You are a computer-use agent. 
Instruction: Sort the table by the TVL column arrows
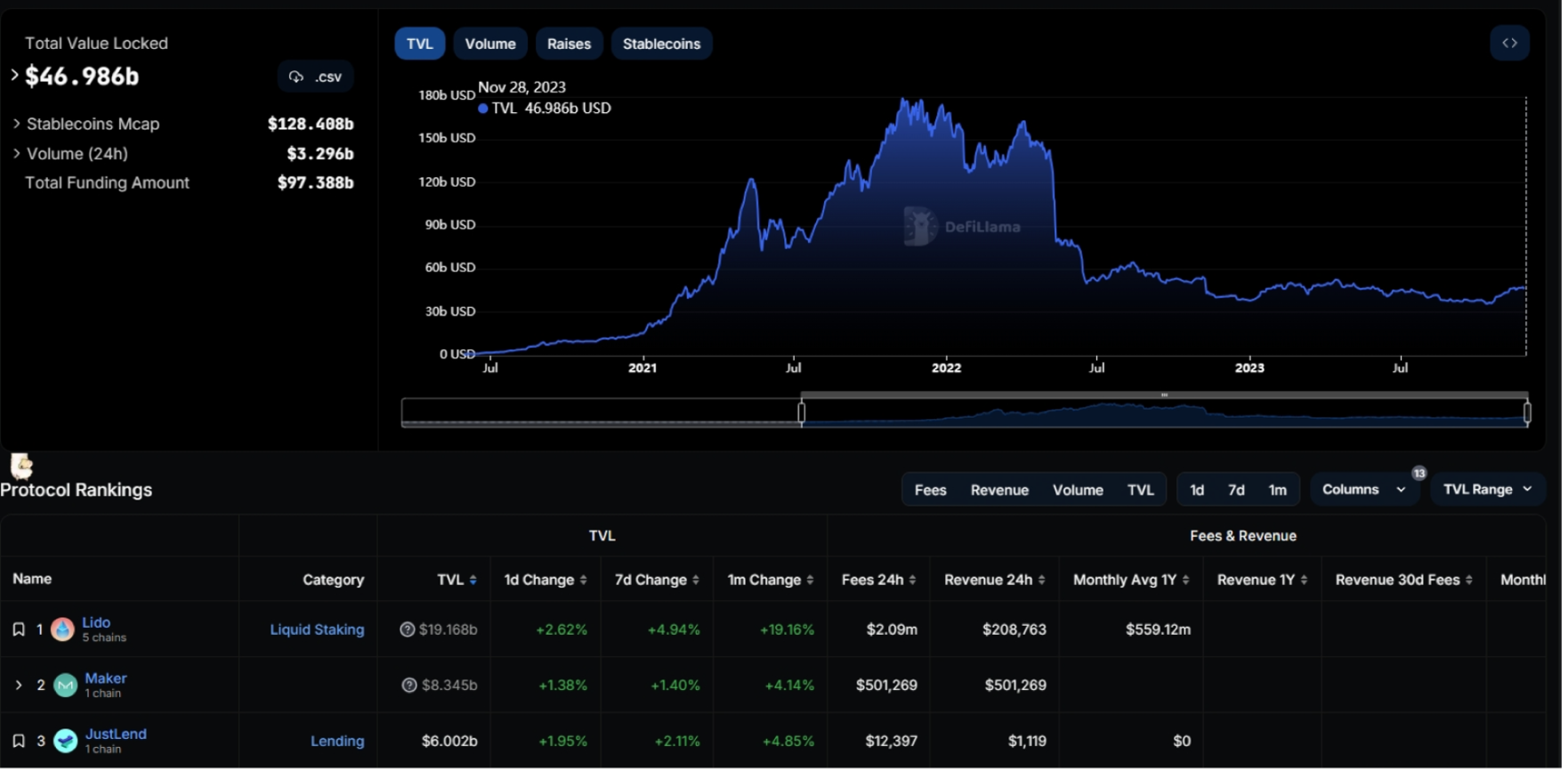click(x=473, y=580)
